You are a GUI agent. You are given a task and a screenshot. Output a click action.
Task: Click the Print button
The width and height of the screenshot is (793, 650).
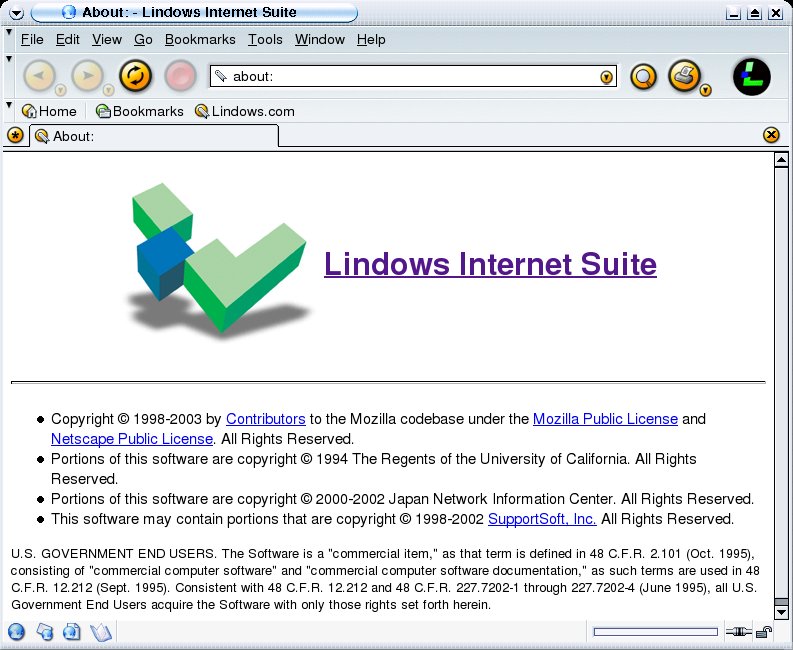point(684,76)
